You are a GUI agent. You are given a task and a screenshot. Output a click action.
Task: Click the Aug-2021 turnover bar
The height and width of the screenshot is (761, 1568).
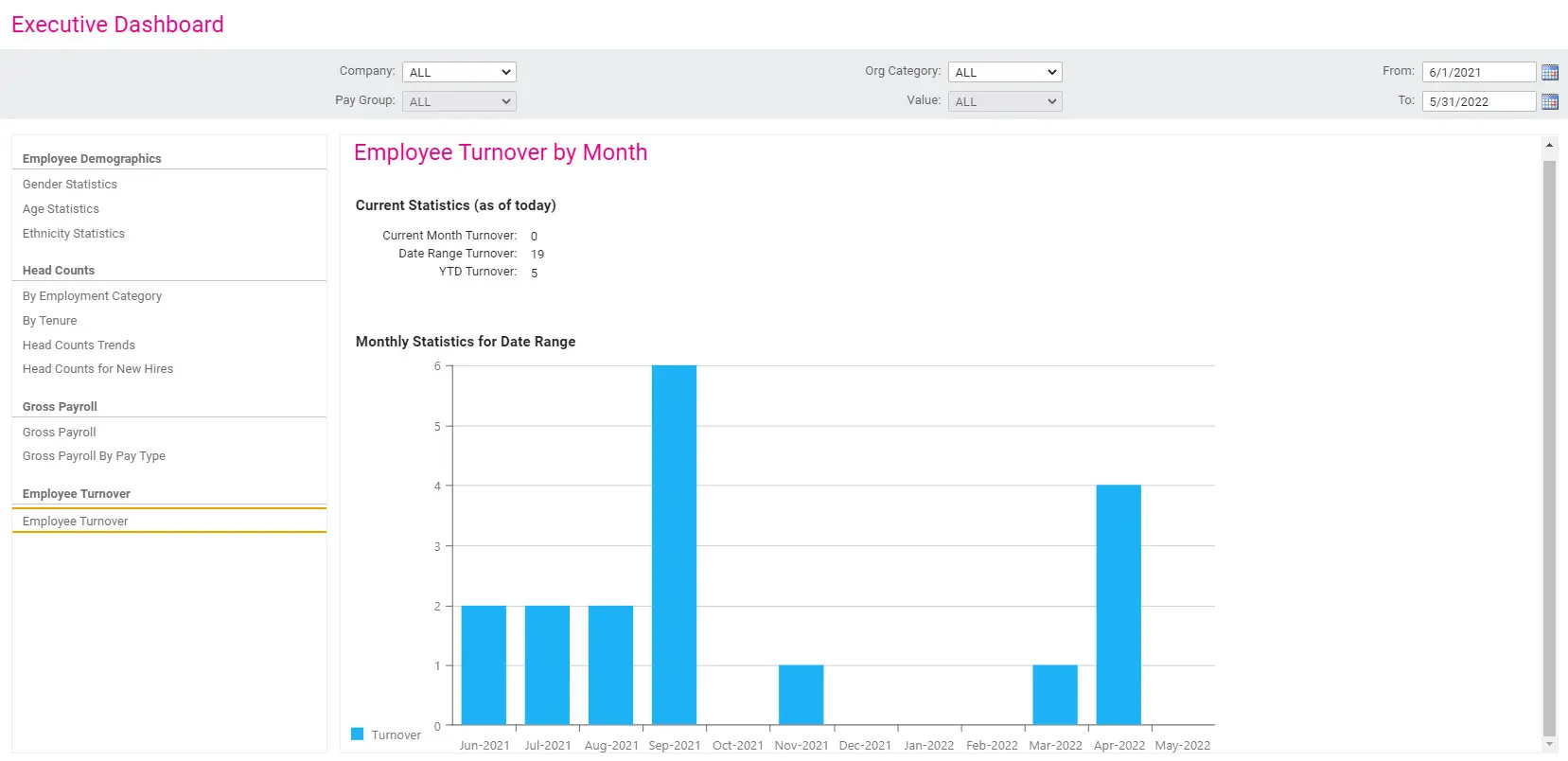pos(610,665)
